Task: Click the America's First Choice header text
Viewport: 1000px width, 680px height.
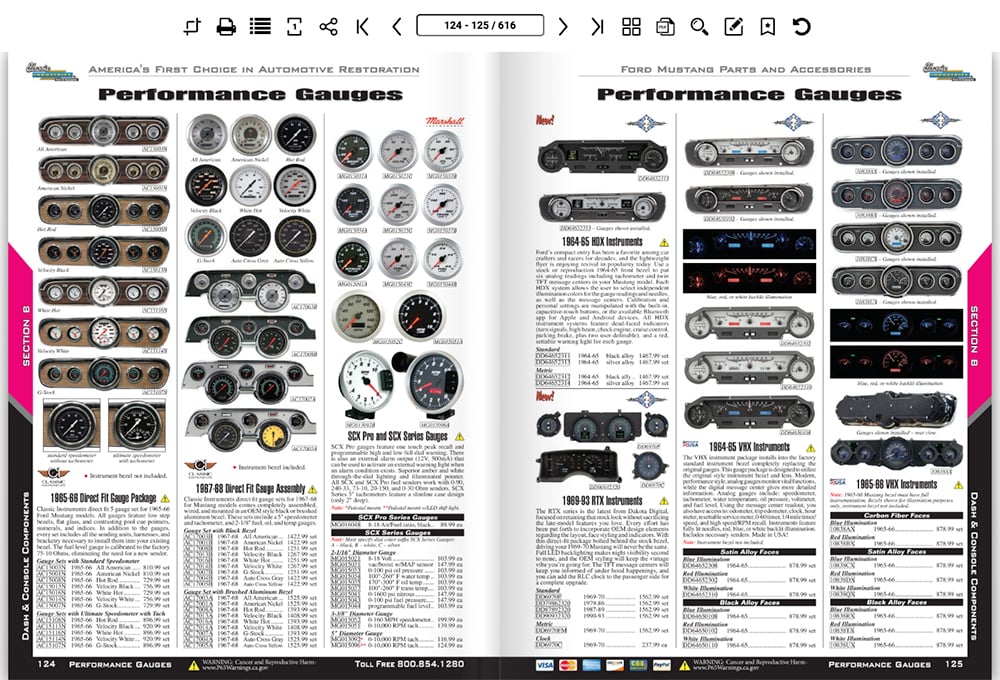Action: tap(254, 70)
